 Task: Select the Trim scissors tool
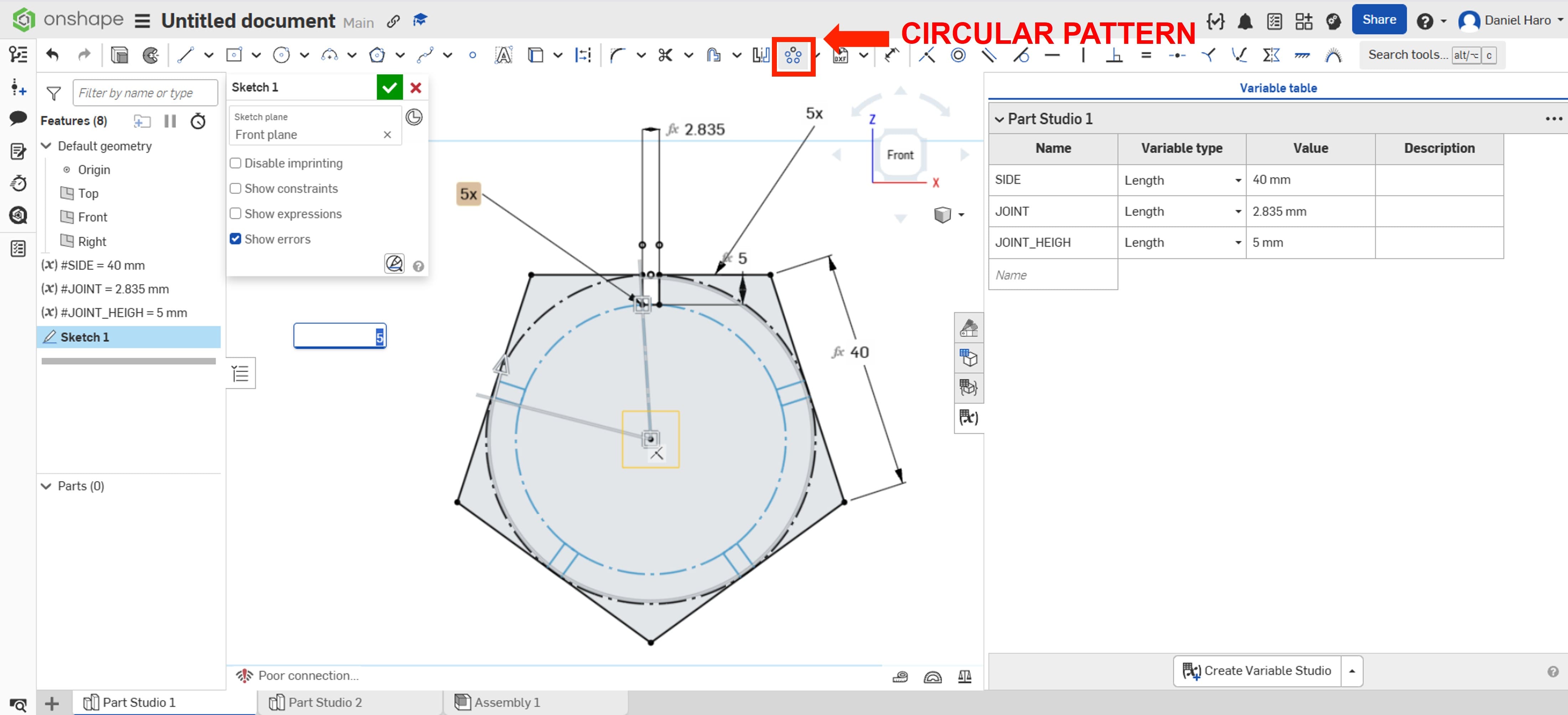coord(665,55)
